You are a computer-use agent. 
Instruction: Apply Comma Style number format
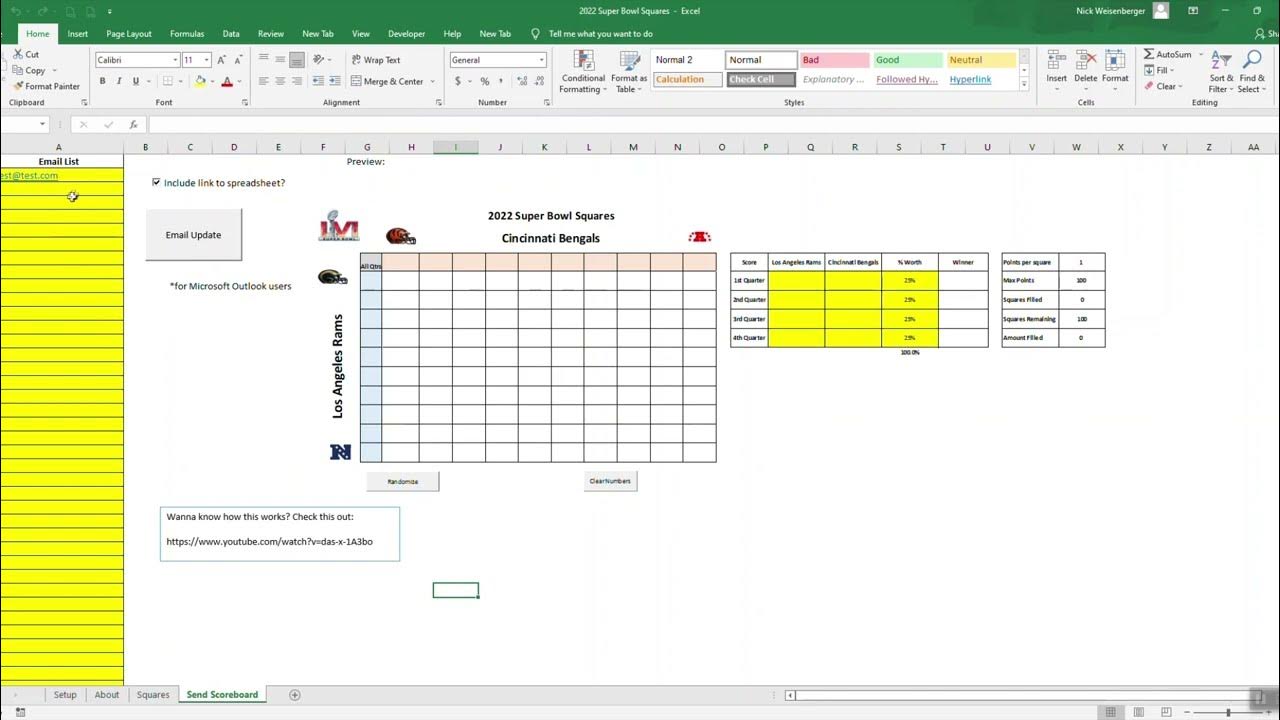pyautogui.click(x=501, y=81)
